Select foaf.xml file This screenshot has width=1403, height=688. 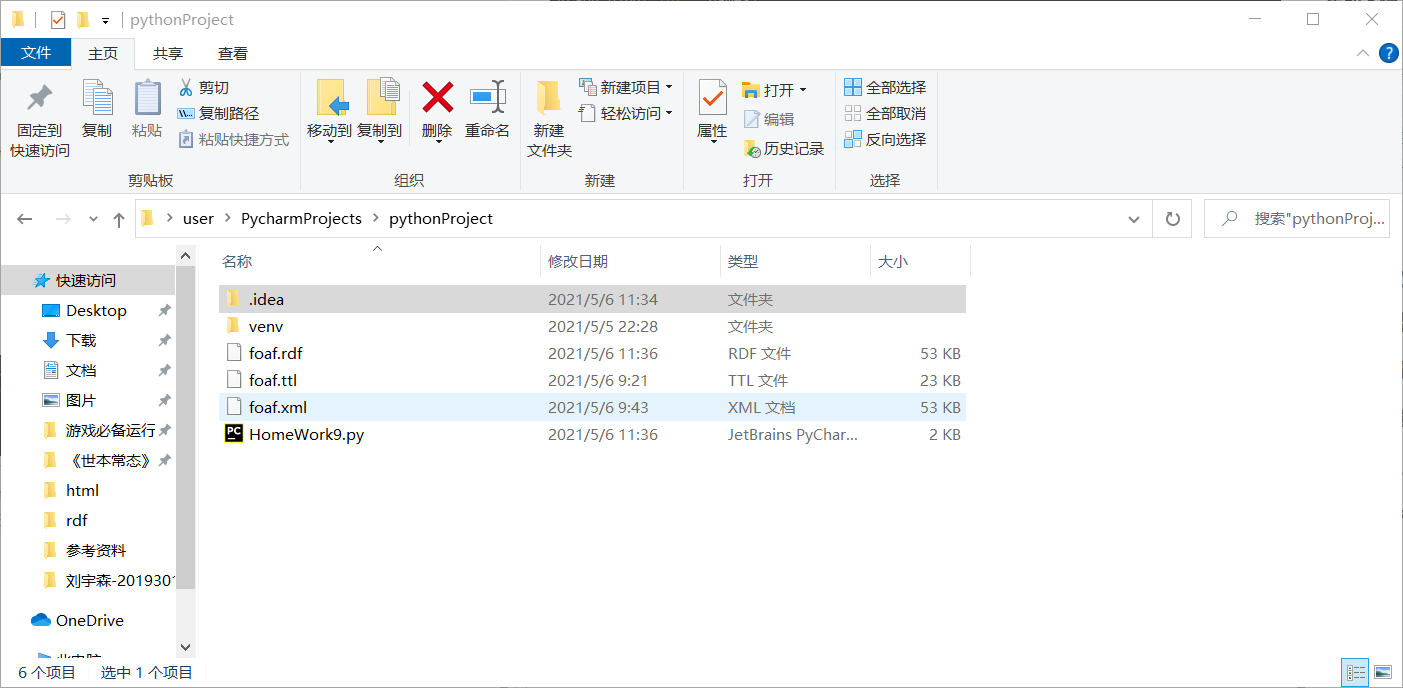point(592,407)
